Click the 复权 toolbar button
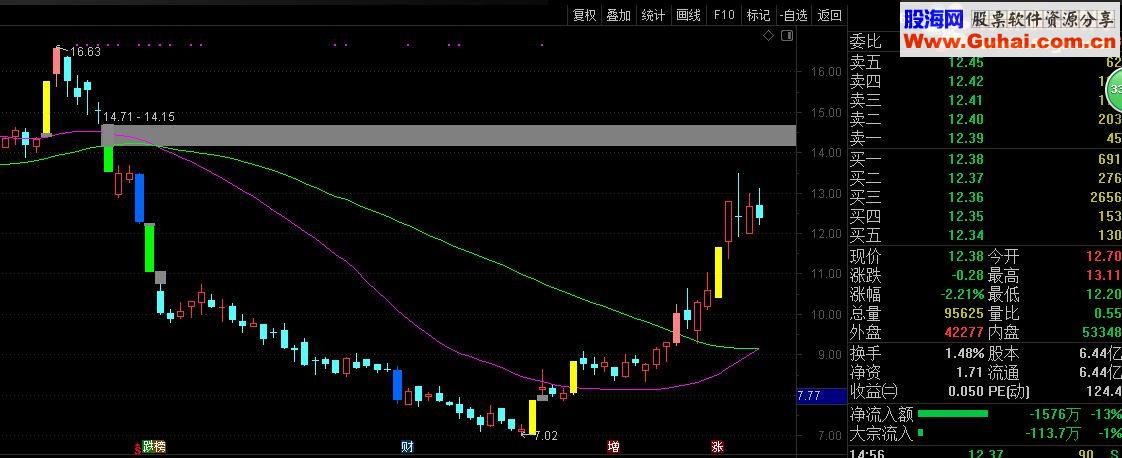The height and width of the screenshot is (458, 1122). coord(585,15)
